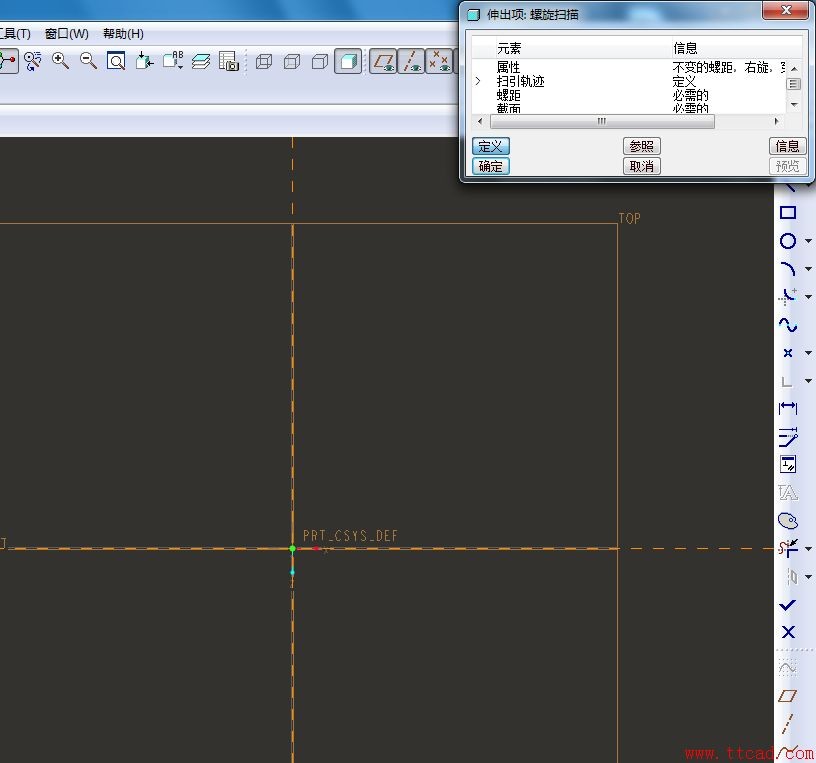Toggle datum axis display on the toolbar
Image resolution: width=816 pixels, height=763 pixels.
[x=411, y=61]
